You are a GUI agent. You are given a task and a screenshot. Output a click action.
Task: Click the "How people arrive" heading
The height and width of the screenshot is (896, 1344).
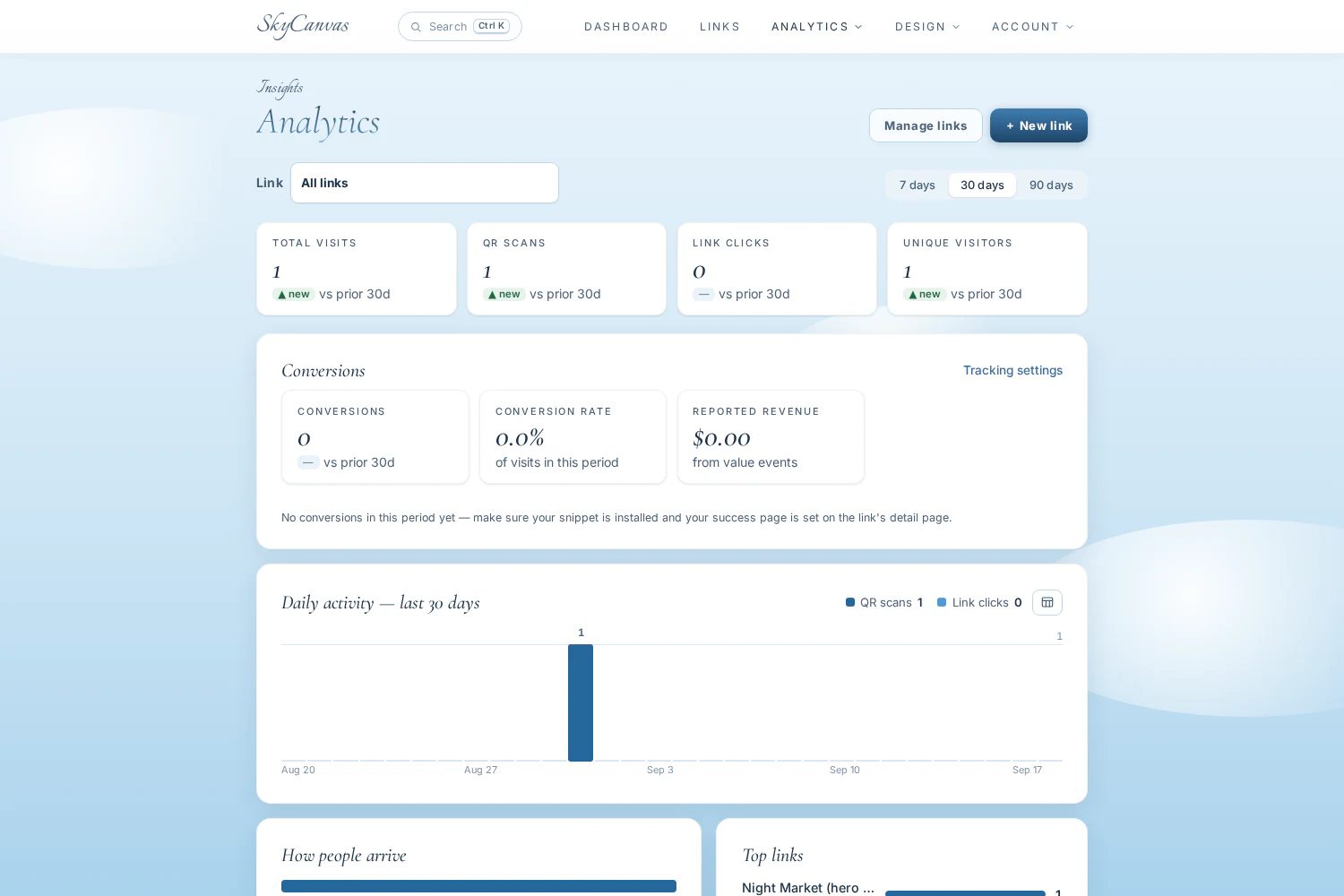click(344, 856)
